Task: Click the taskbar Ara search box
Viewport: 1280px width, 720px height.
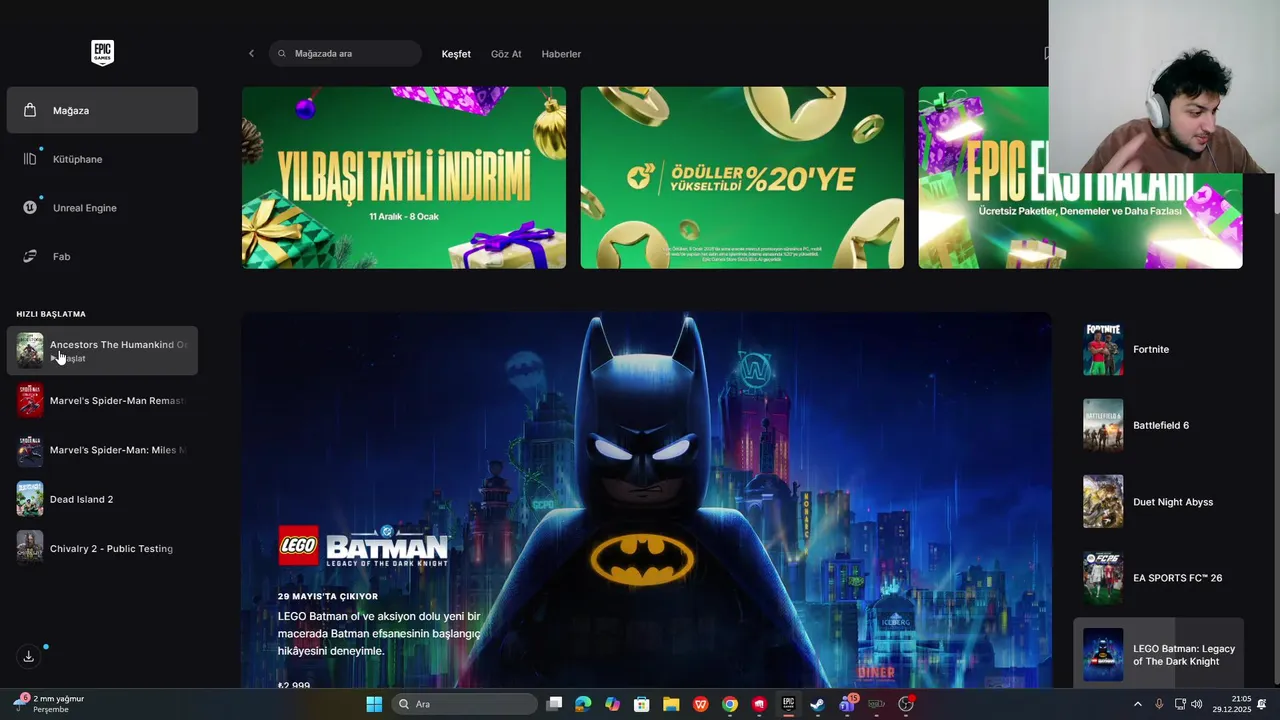Action: point(464,704)
